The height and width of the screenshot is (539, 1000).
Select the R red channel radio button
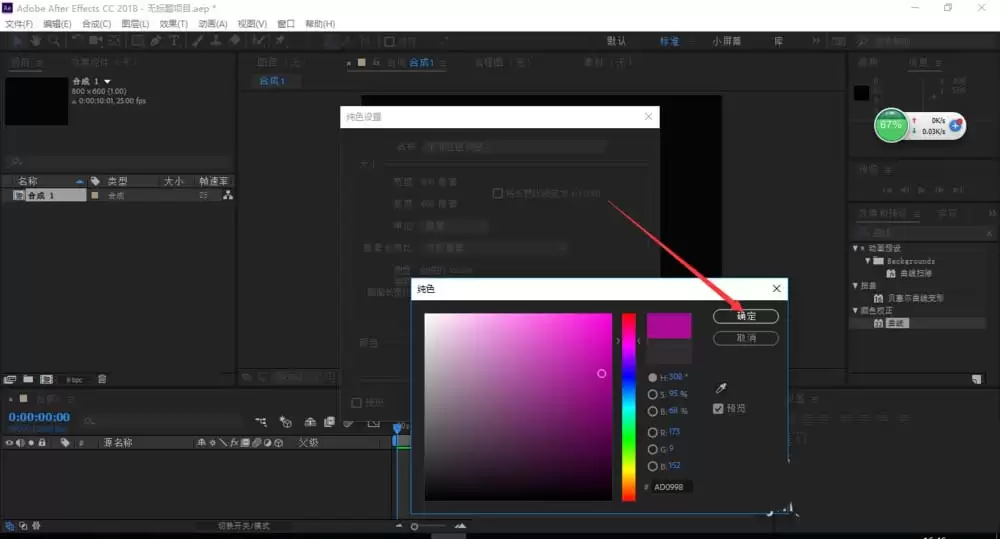[x=652, y=432]
